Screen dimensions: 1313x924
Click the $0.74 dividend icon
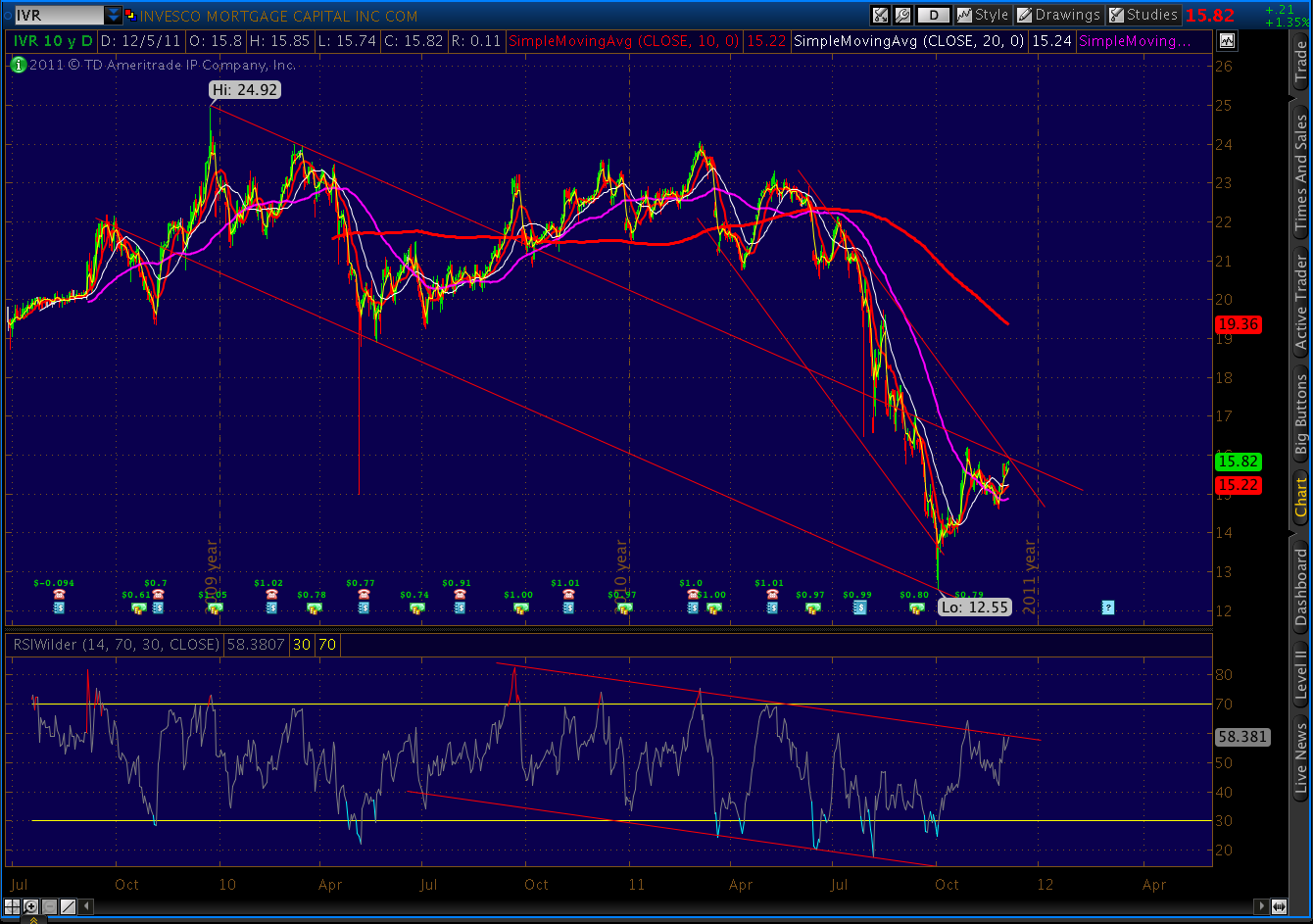[x=416, y=608]
